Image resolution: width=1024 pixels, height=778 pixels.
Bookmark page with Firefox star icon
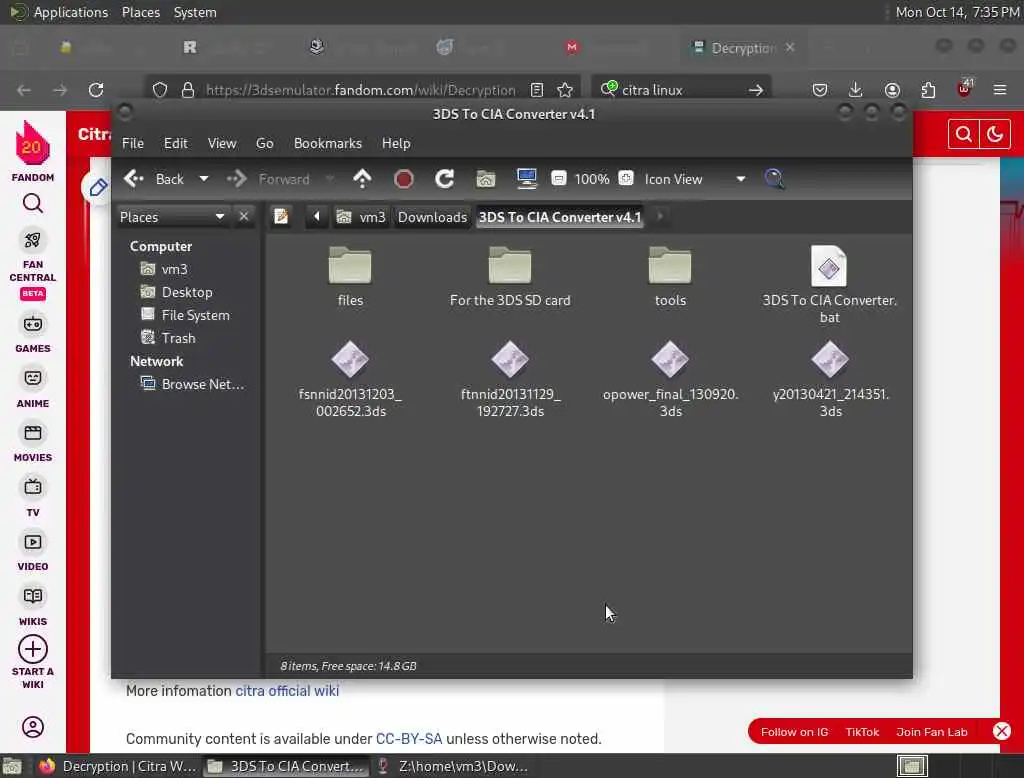[565, 89]
